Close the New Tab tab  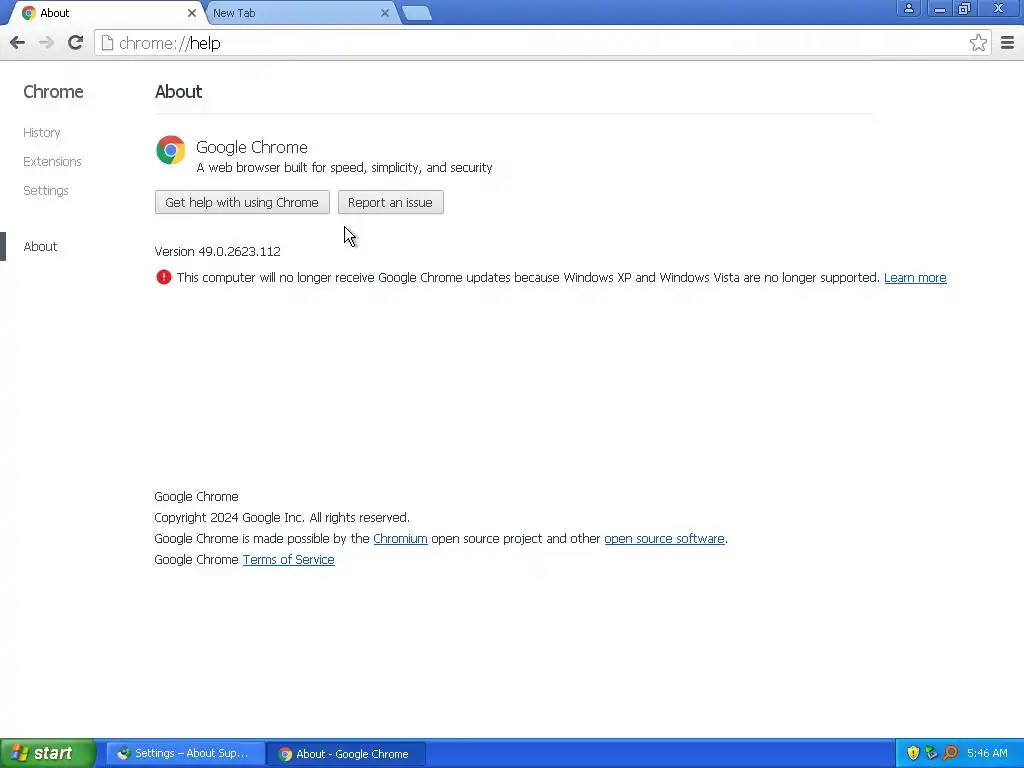point(385,13)
